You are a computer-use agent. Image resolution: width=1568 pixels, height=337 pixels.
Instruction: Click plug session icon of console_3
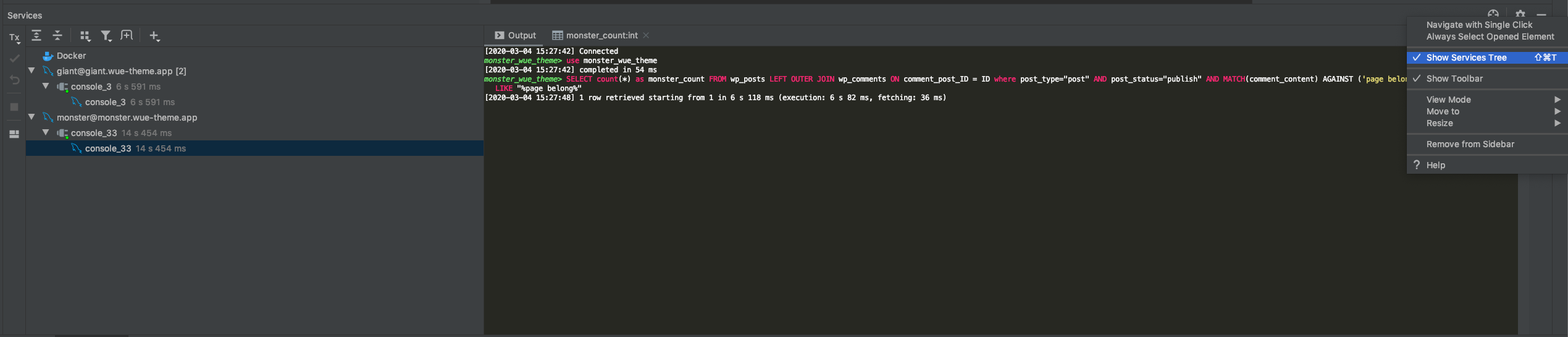click(x=62, y=87)
